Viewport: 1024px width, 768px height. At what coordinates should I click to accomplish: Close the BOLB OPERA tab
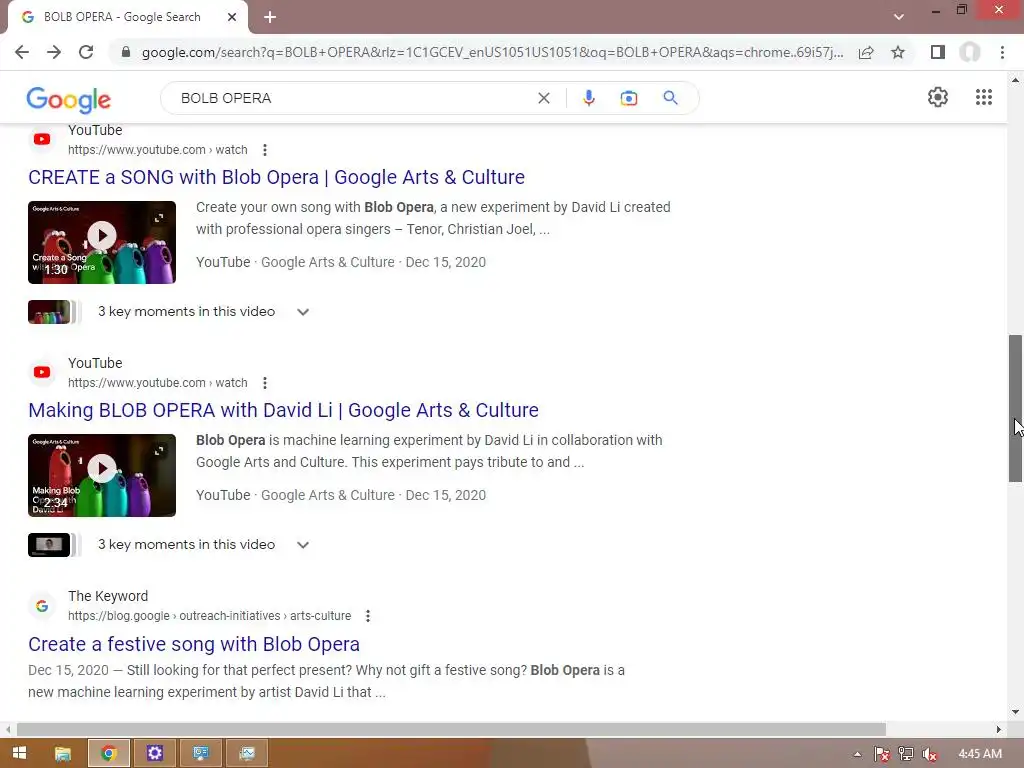232,17
